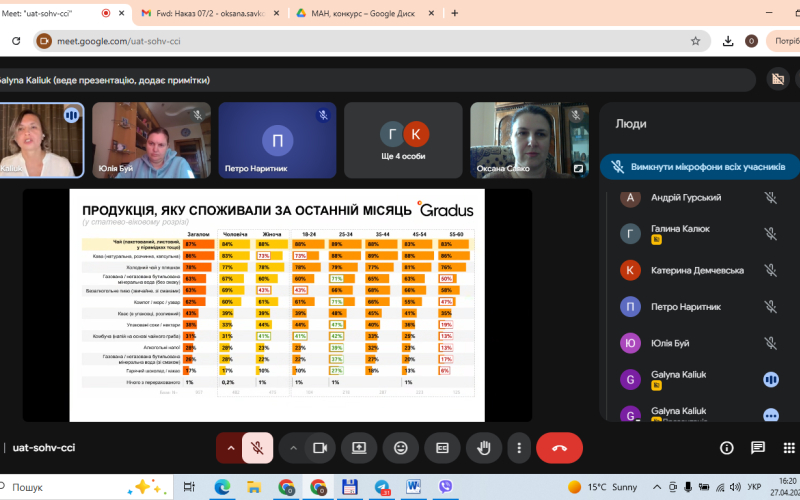Mute Юлія Буй's microphone in the list
The width and height of the screenshot is (800, 500).
(x=770, y=343)
